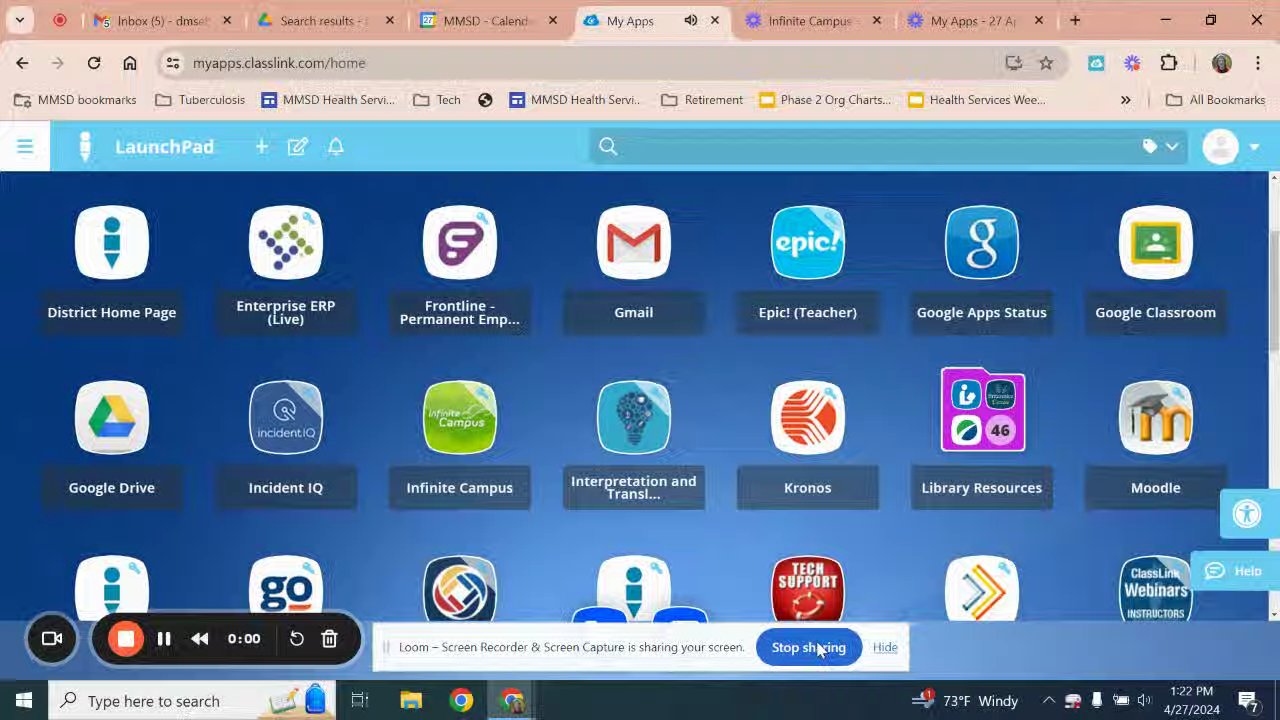Open Retirement bookmarks folder

[702, 100]
